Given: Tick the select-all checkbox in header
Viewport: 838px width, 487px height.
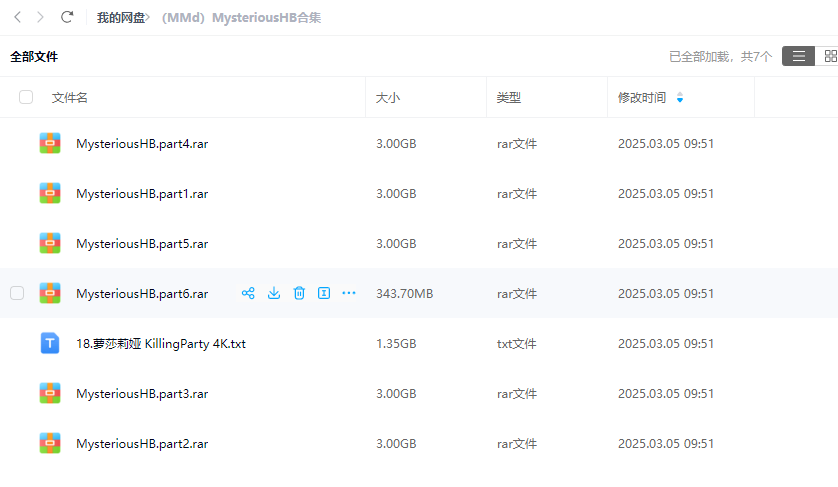Looking at the screenshot, I should pyautogui.click(x=26, y=97).
